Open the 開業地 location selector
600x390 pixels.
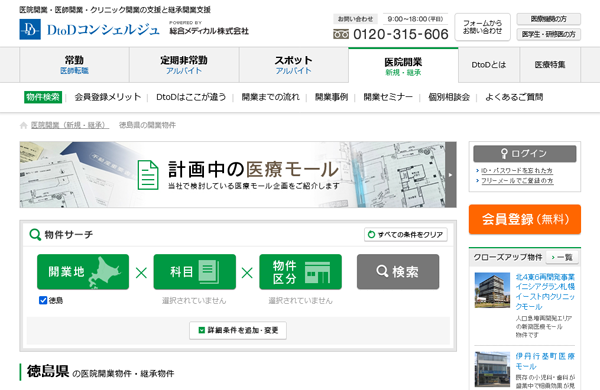pos(83,272)
